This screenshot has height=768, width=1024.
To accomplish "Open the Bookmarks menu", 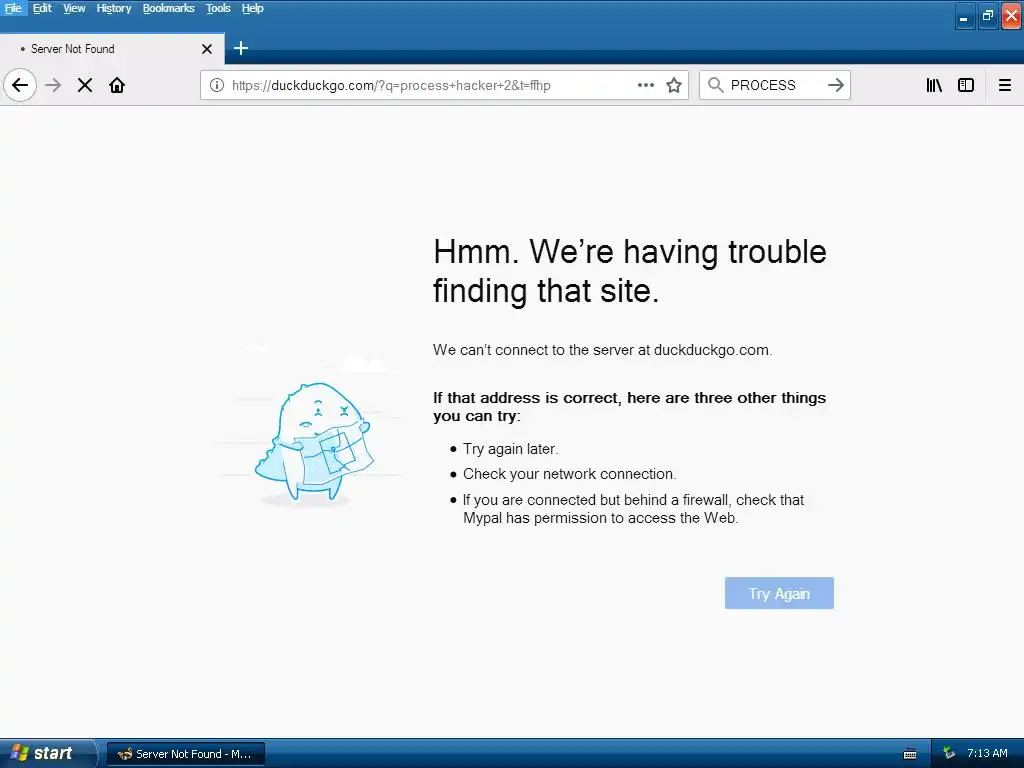I will [168, 8].
